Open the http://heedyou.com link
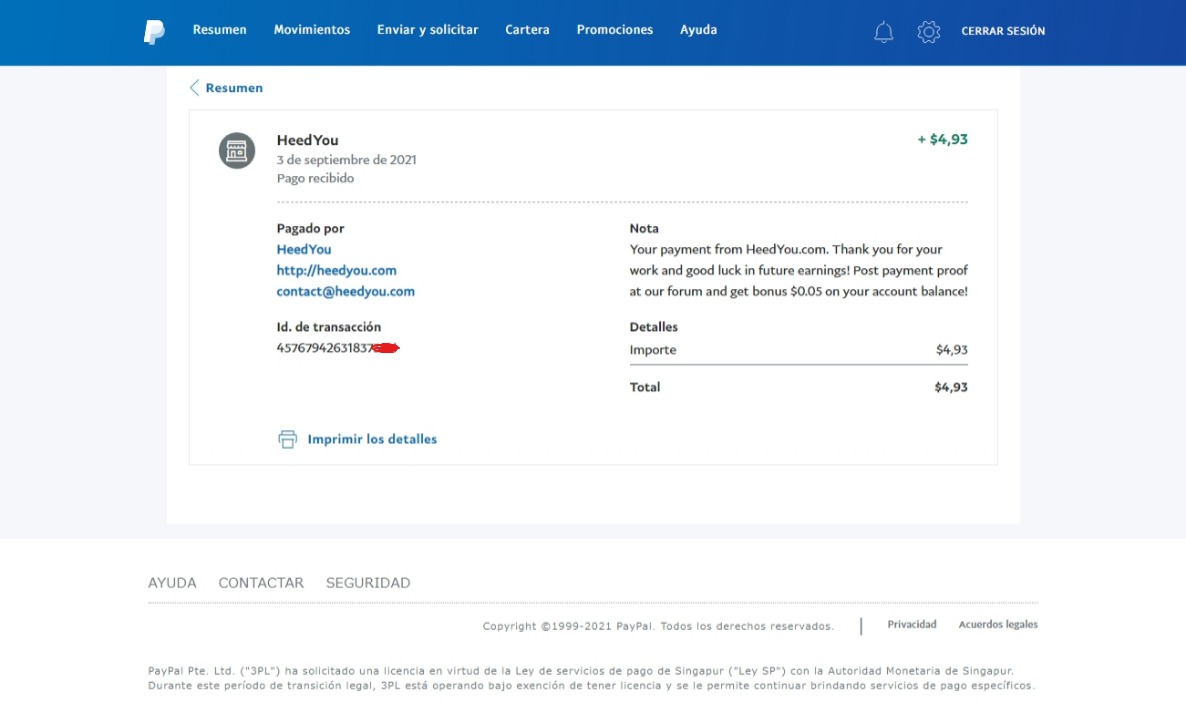 click(x=336, y=270)
